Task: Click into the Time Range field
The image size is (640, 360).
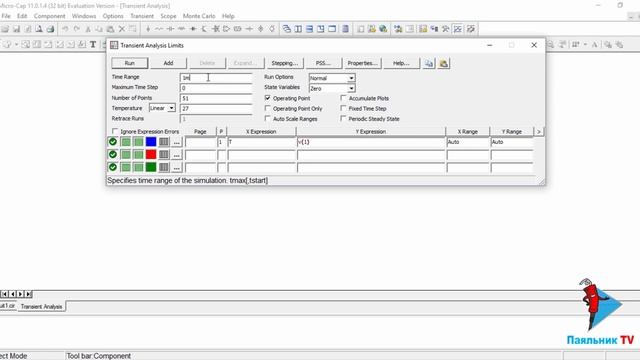Action: tap(216, 78)
